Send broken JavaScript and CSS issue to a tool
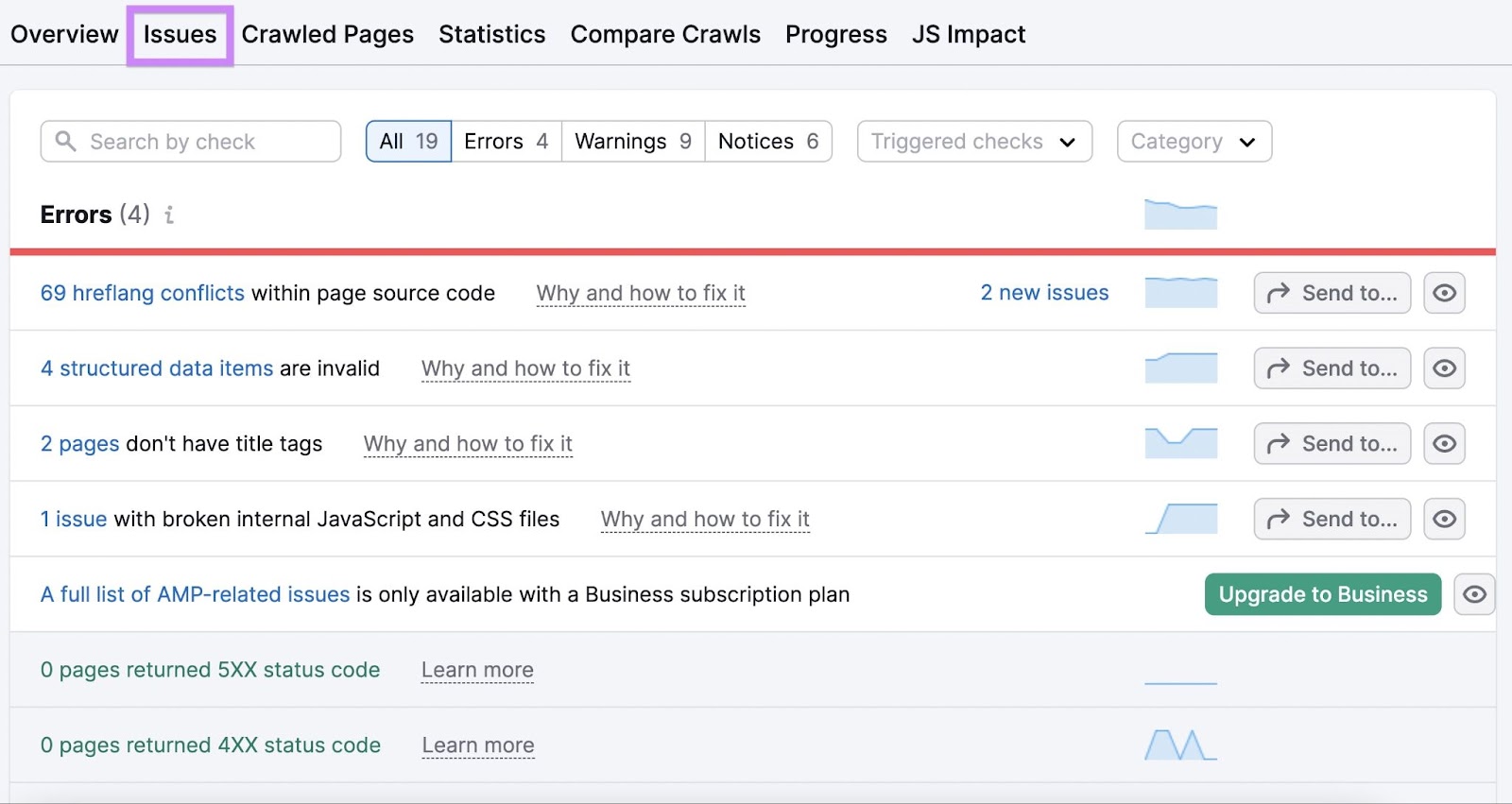The height and width of the screenshot is (804, 1512). [x=1332, y=519]
